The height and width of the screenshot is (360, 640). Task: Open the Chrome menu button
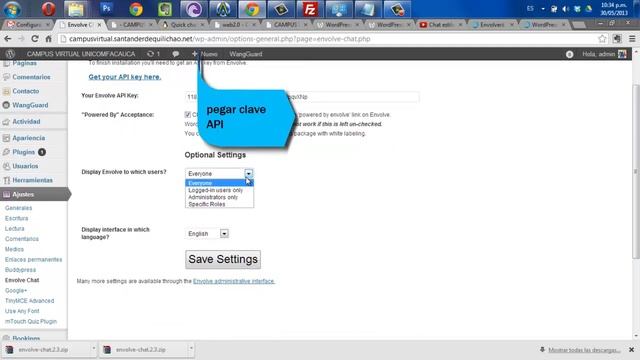pyautogui.click(x=632, y=39)
